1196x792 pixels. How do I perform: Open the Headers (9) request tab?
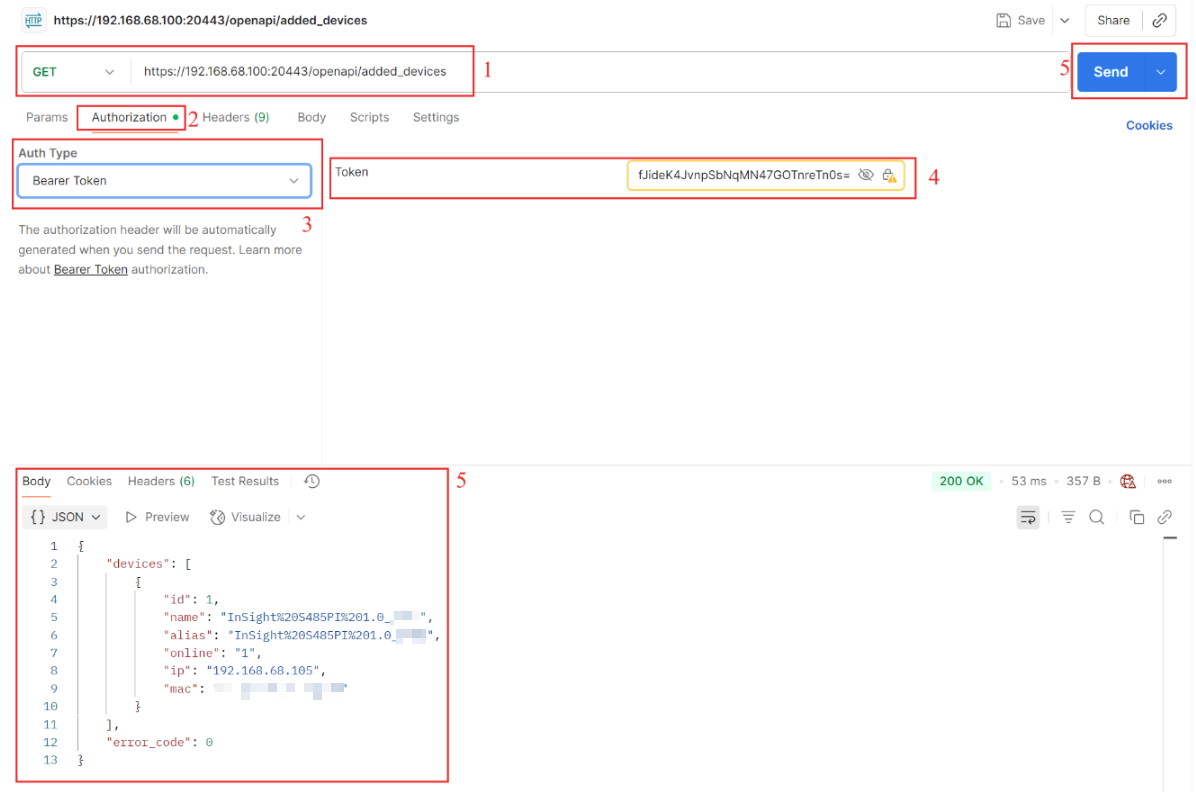pos(236,118)
